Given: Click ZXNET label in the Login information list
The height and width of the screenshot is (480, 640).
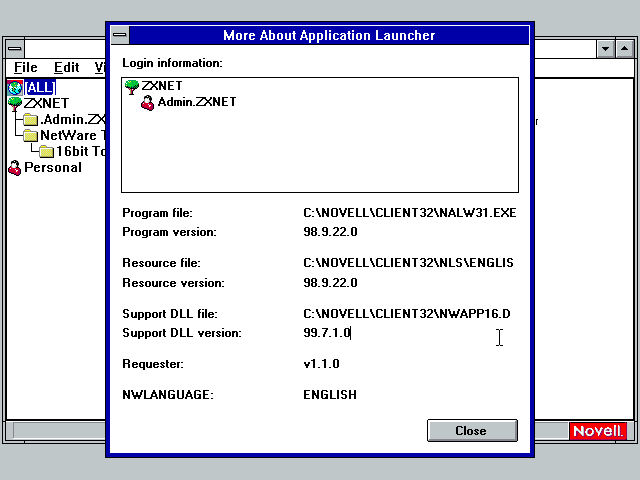Looking at the screenshot, I should tap(162, 86).
